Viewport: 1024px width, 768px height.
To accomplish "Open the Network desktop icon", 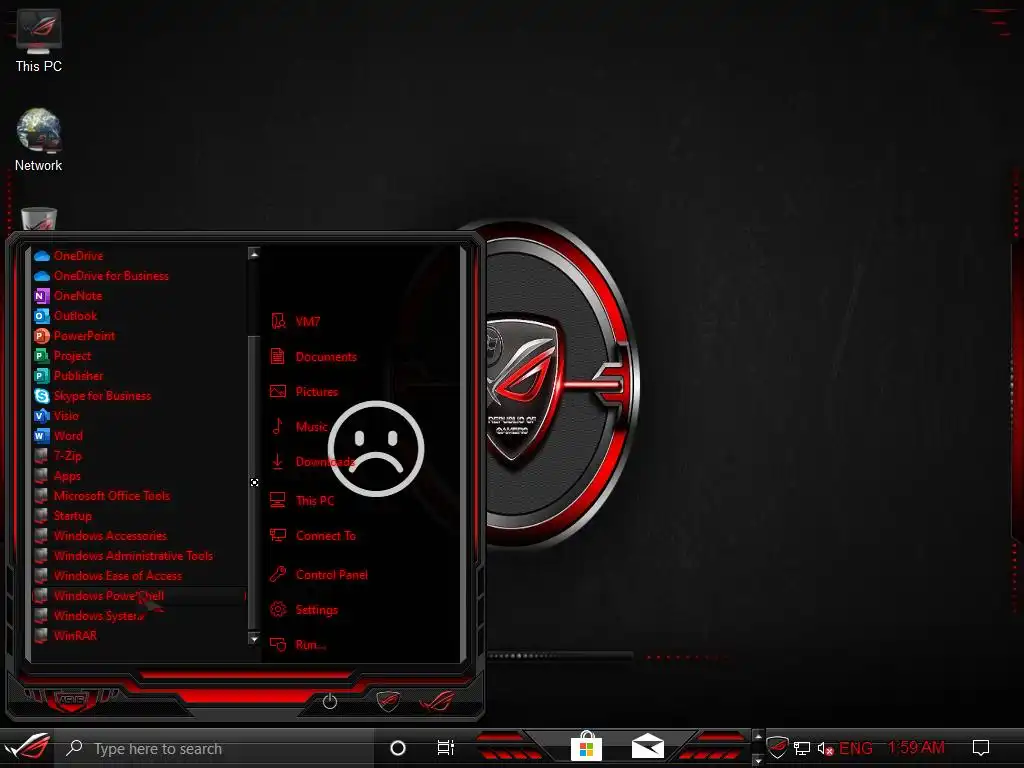I will point(39,140).
